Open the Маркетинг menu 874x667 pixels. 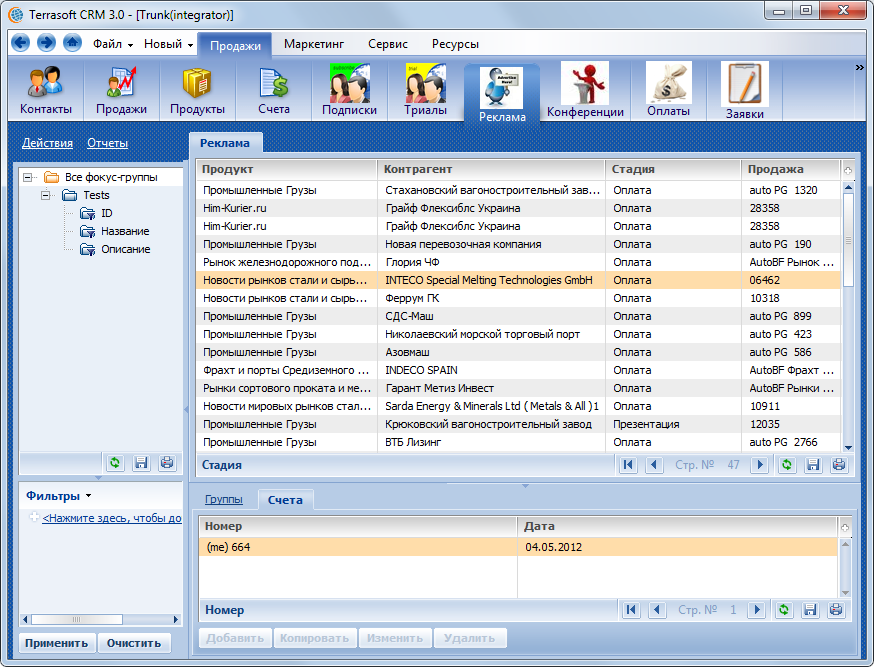pyautogui.click(x=314, y=44)
